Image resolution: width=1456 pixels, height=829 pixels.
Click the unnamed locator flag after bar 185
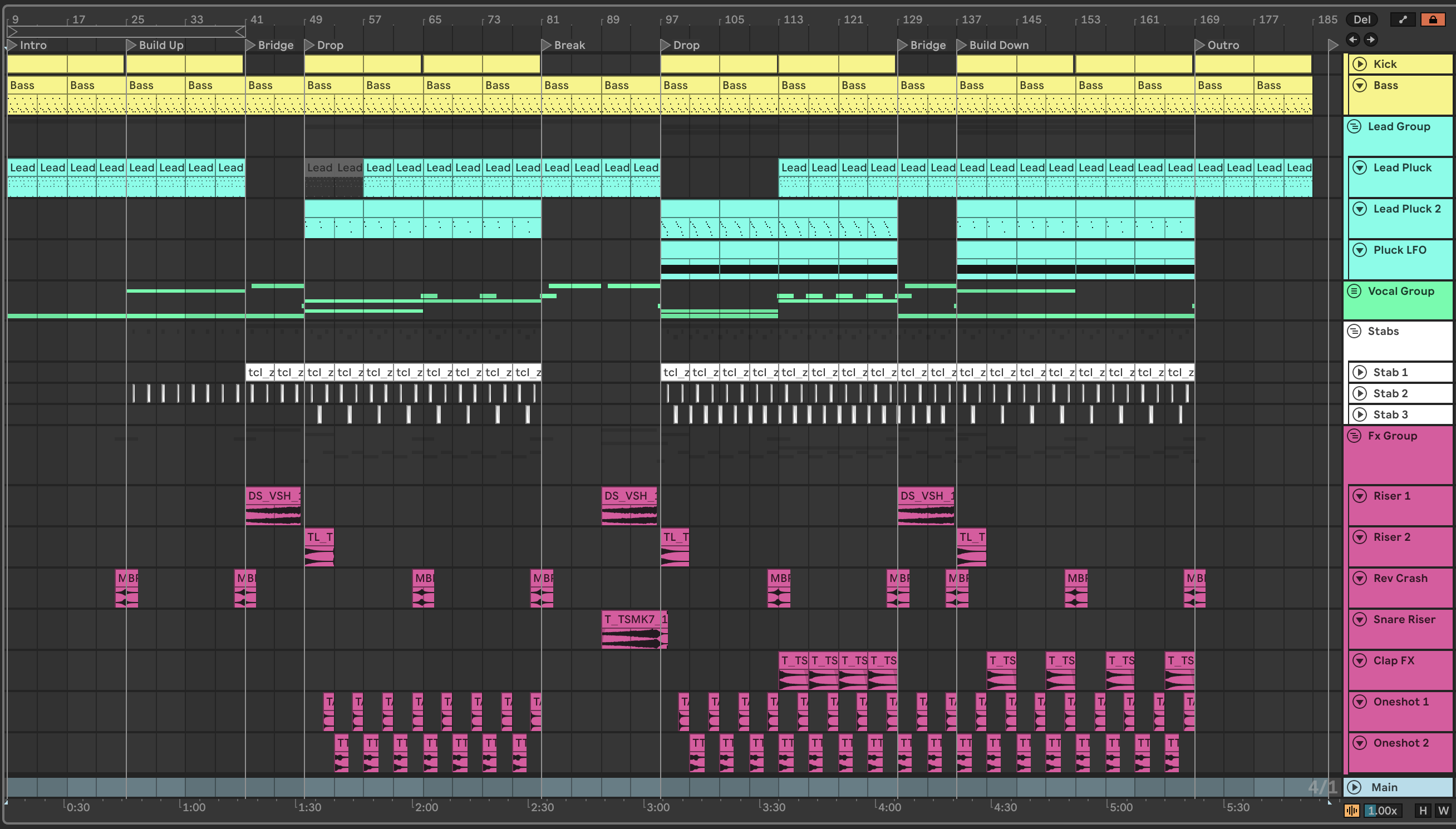tap(1333, 45)
